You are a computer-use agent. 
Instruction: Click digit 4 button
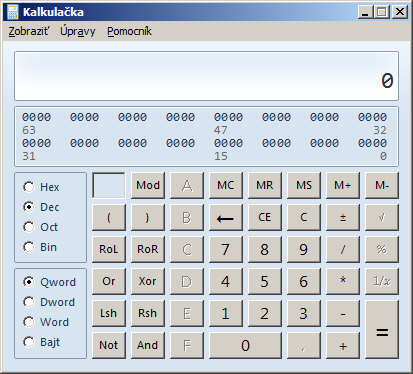coord(226,281)
